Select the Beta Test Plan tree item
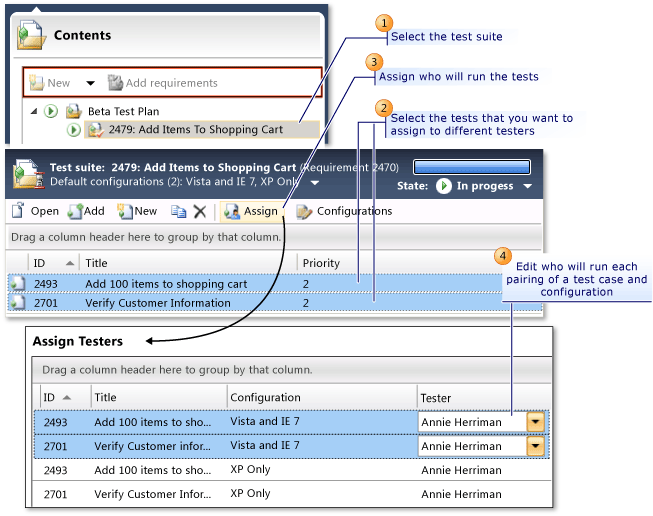Viewport: 653px width, 516px height. pyautogui.click(x=123, y=111)
